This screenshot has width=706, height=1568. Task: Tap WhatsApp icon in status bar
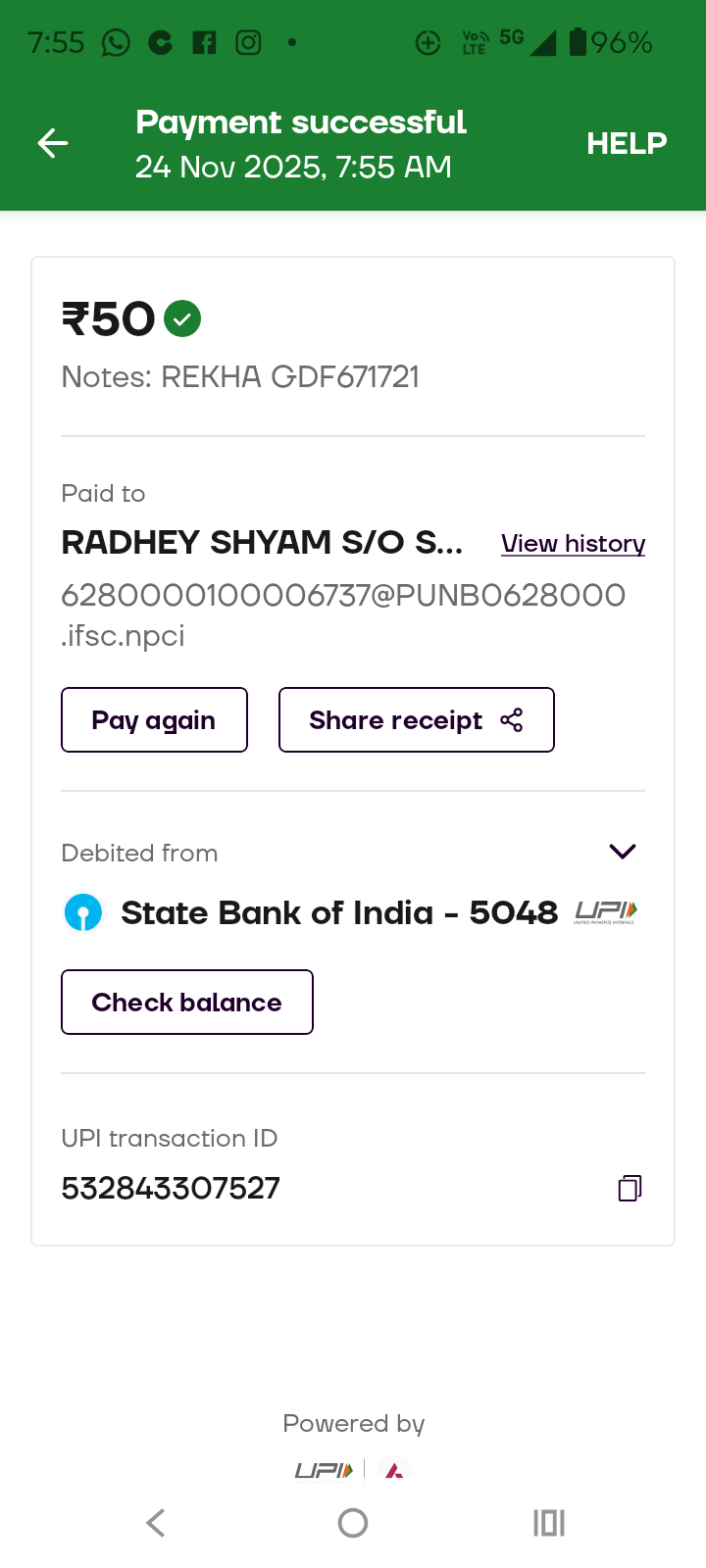tap(116, 43)
